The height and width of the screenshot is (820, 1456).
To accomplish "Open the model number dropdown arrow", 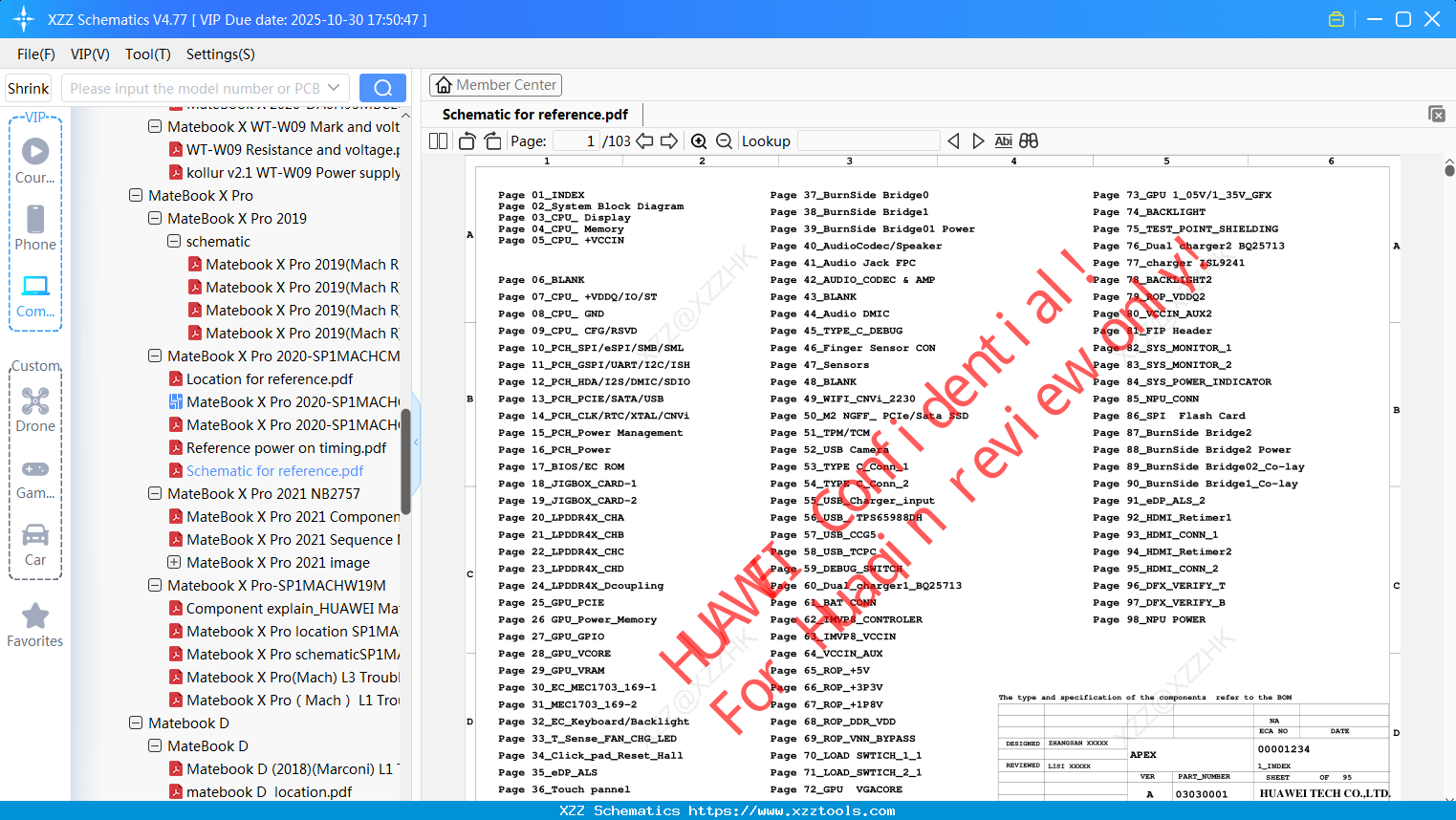I will (x=334, y=88).
